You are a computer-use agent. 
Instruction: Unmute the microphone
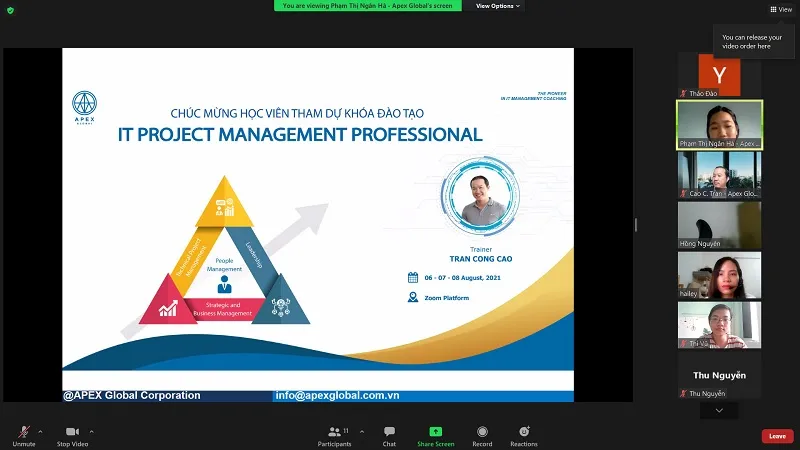coord(23,436)
